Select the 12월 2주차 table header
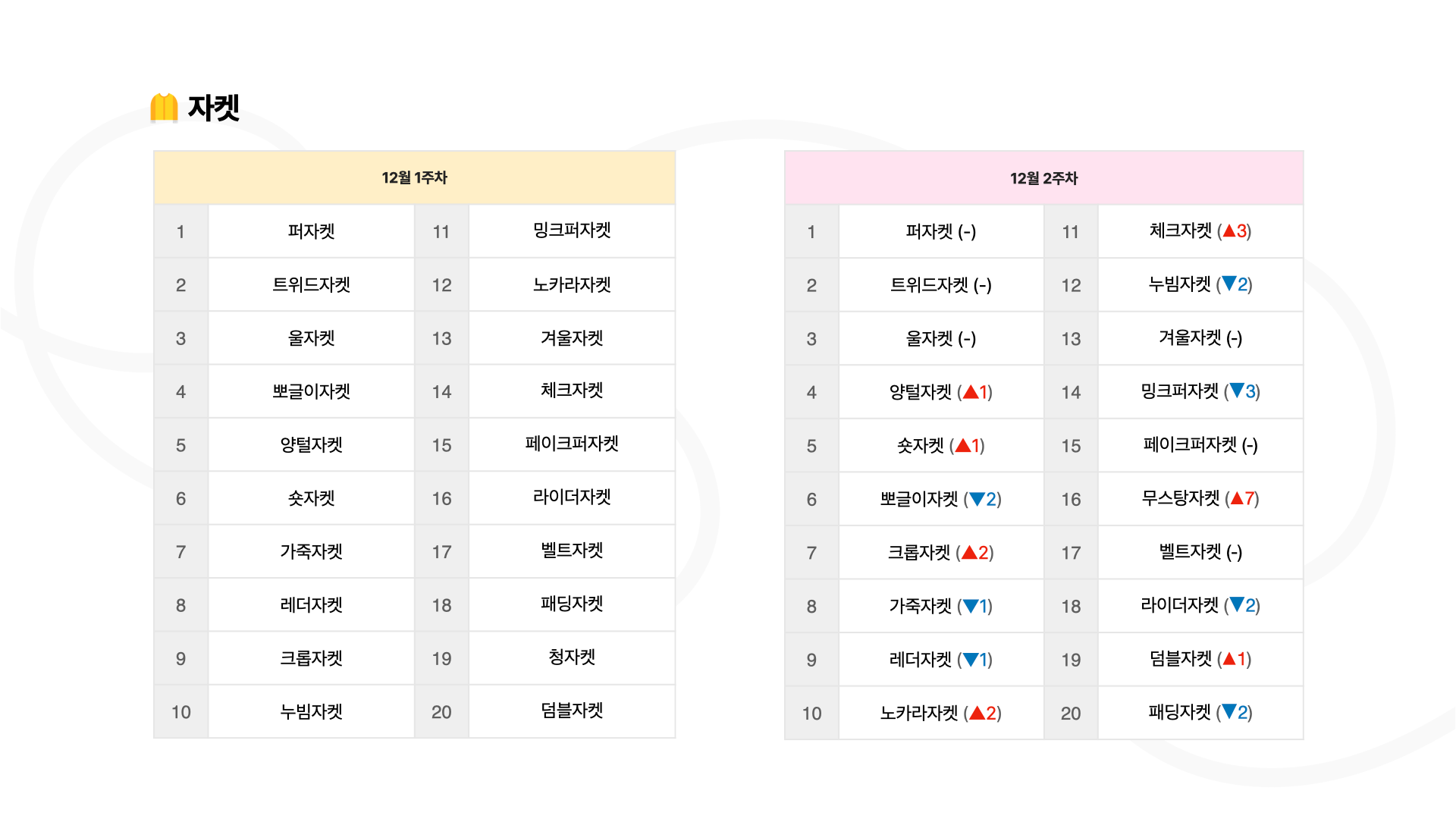Viewport: 1456px width, 819px height. [1043, 178]
